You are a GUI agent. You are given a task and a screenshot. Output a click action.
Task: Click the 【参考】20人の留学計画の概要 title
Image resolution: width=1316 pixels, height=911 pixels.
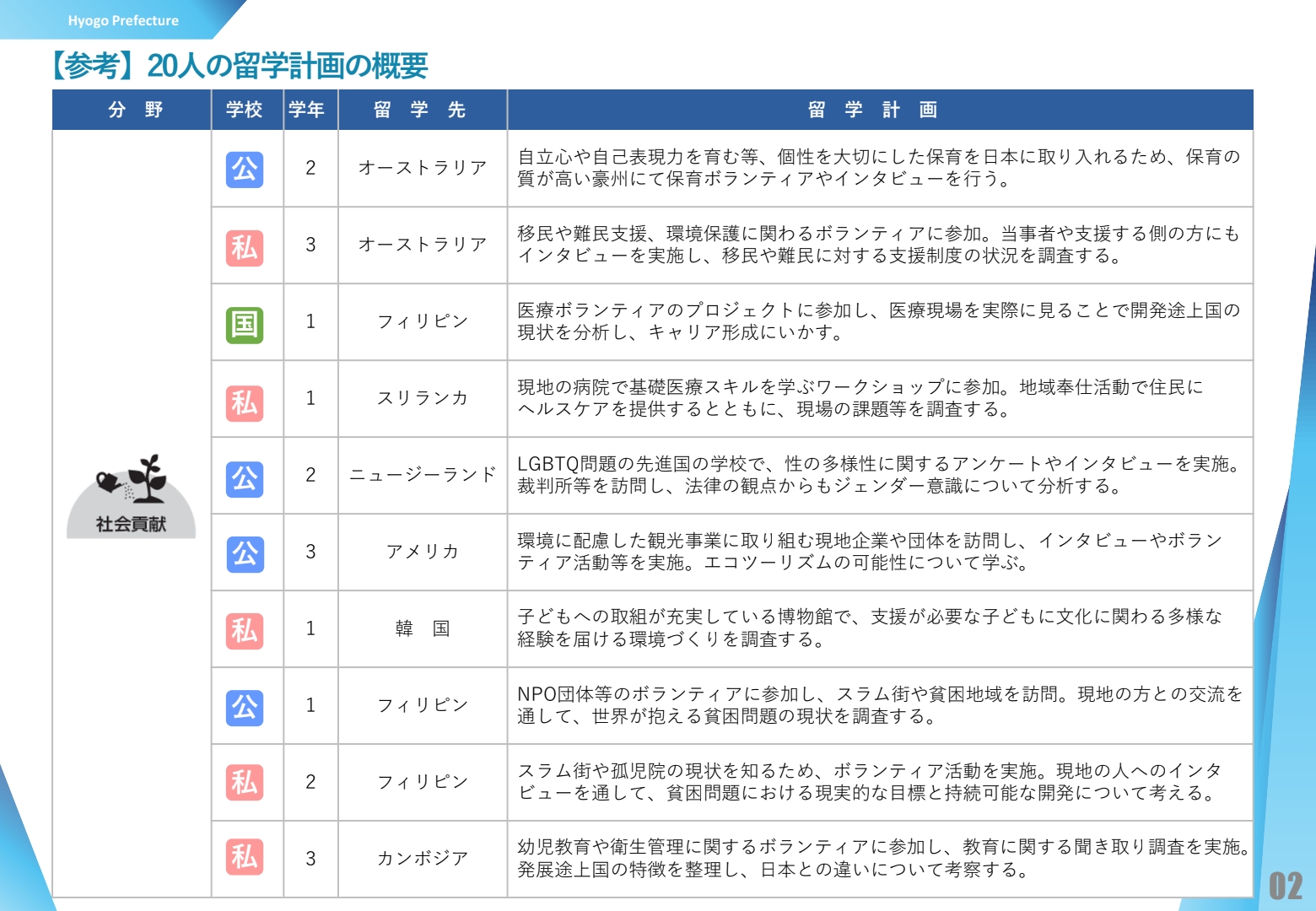pyautogui.click(x=239, y=66)
